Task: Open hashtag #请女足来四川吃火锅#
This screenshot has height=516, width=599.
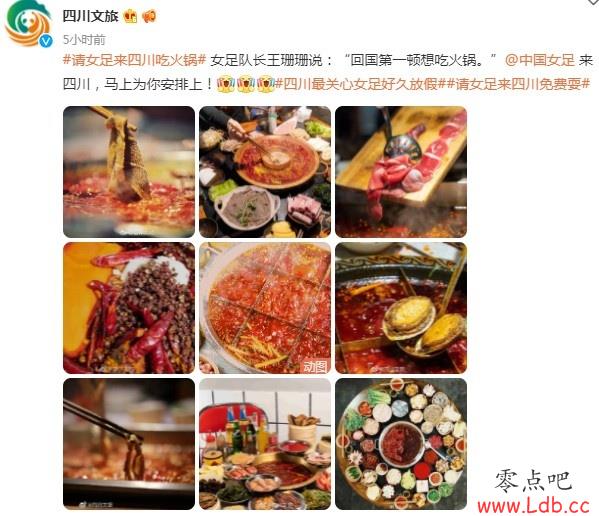Action: pos(134,60)
